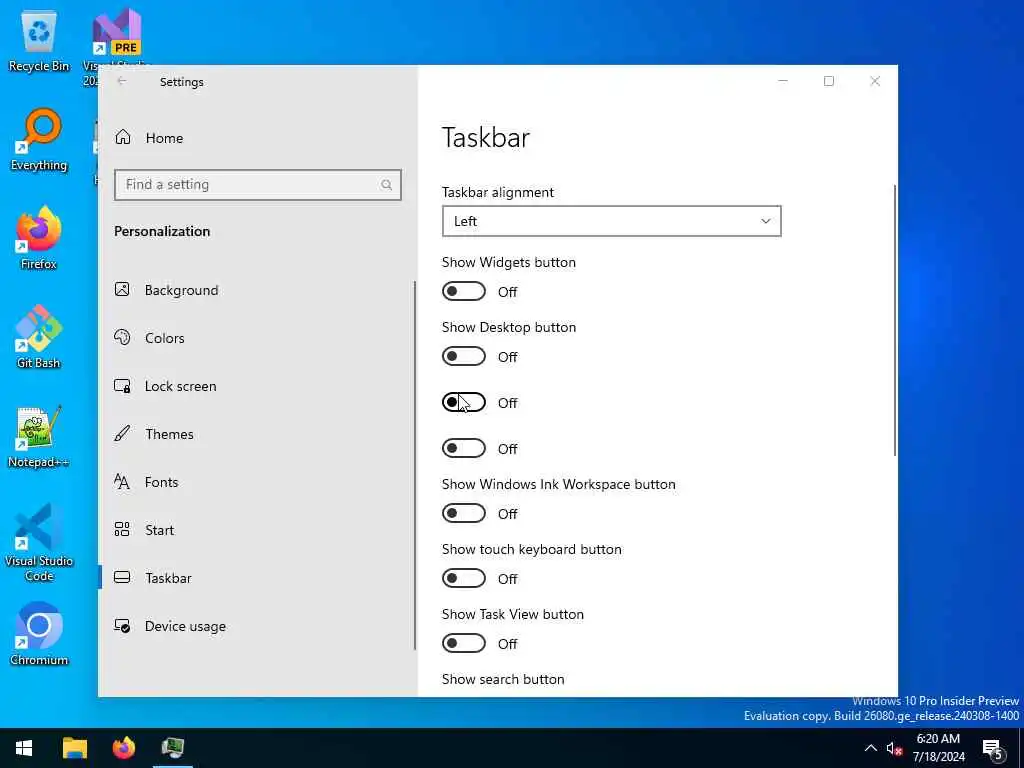1024x768 pixels.
Task: Select the Firefox desktop shortcut
Action: pyautogui.click(x=39, y=238)
